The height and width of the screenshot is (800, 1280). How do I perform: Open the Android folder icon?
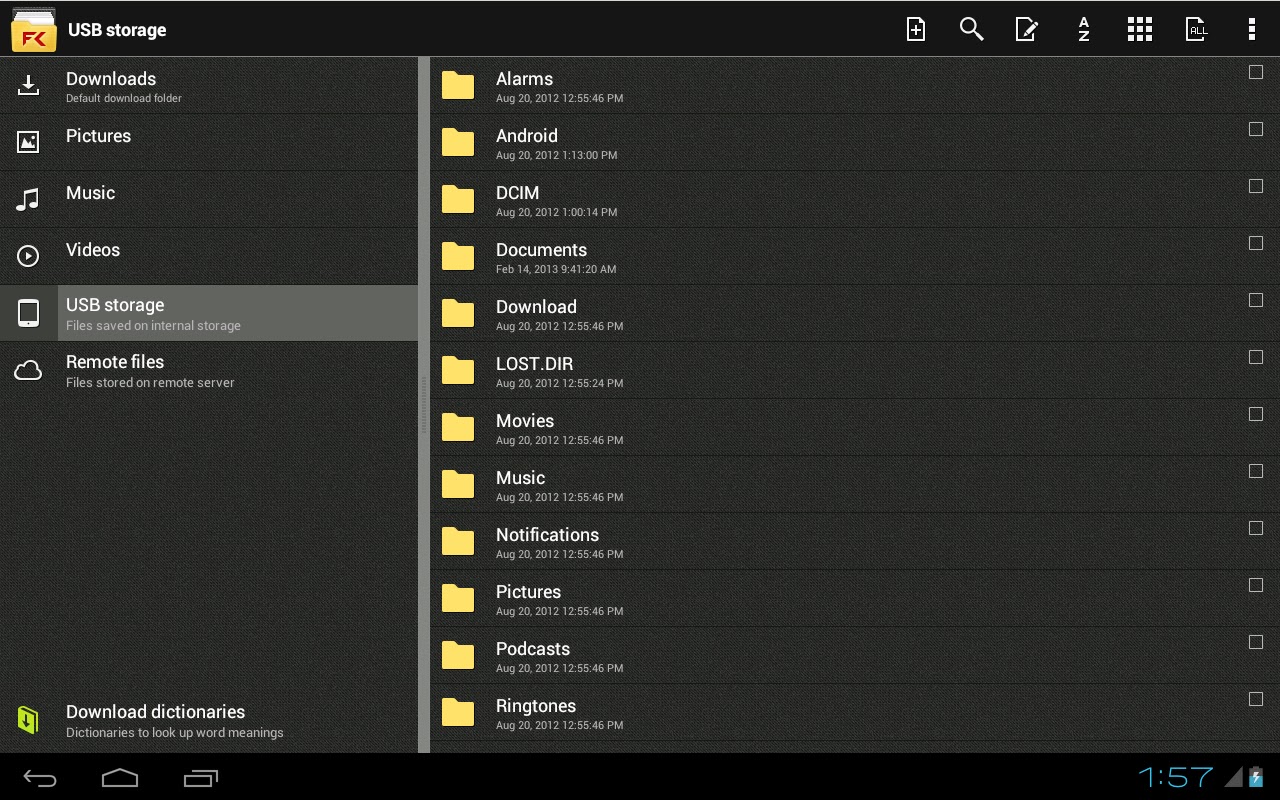click(x=457, y=143)
